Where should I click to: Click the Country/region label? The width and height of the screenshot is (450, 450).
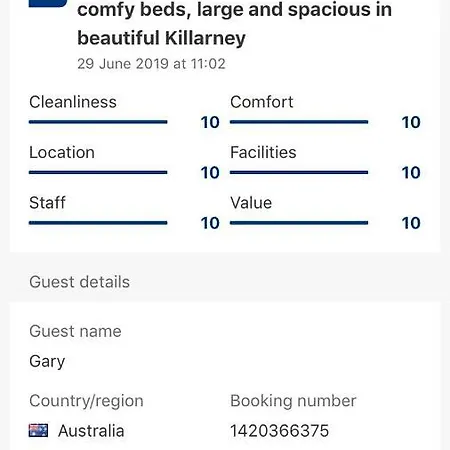[86, 401]
